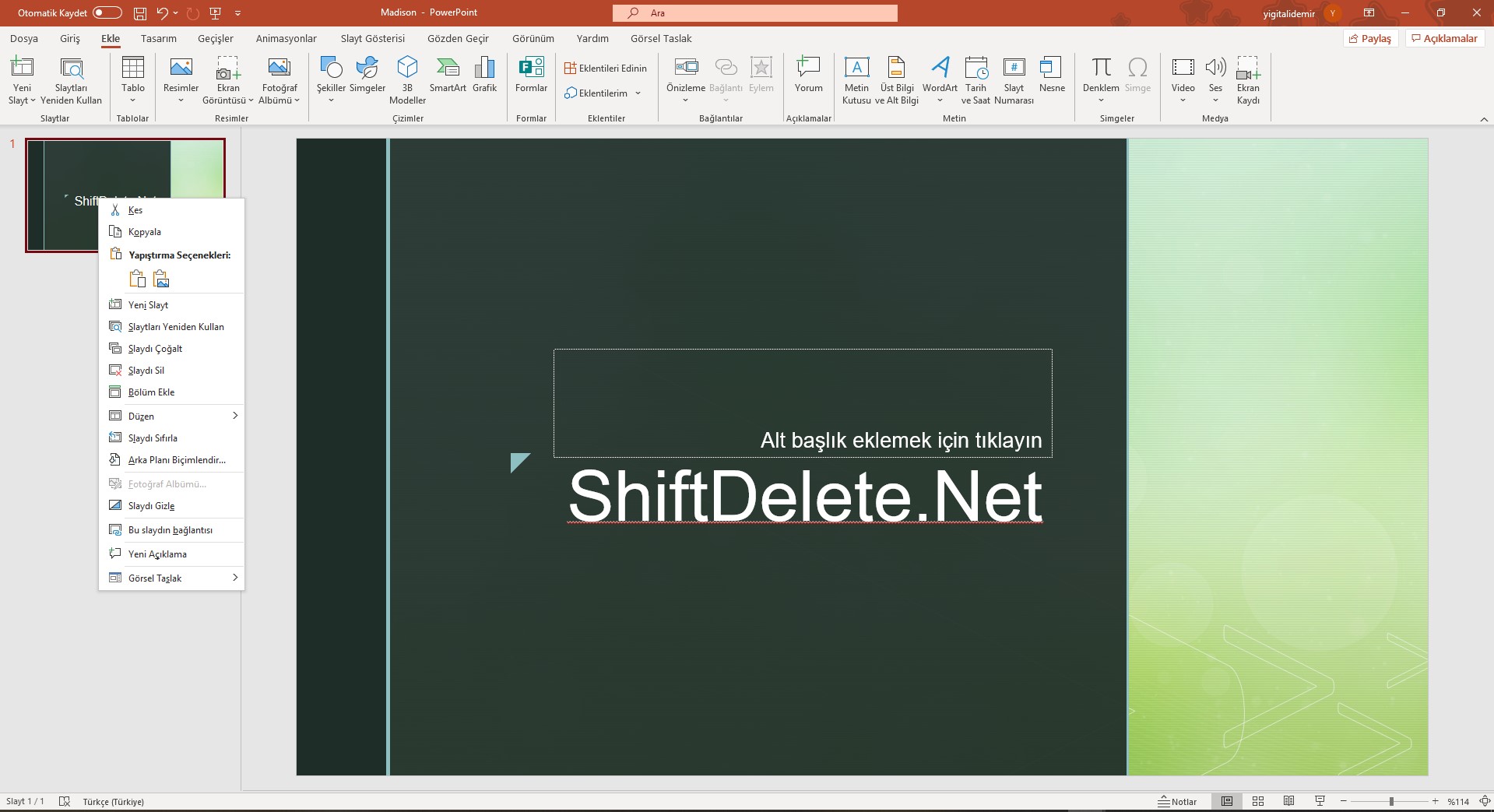This screenshot has width=1494, height=812.
Task: Open the Açıklamalar comments button
Action: (x=1445, y=38)
